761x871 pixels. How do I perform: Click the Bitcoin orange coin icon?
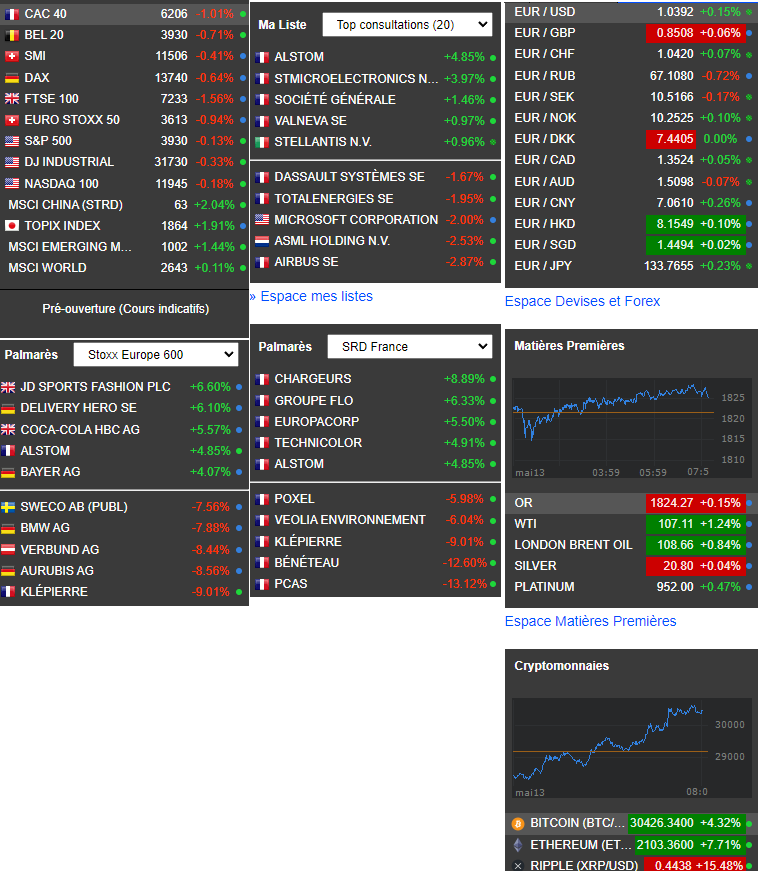[x=518, y=823]
